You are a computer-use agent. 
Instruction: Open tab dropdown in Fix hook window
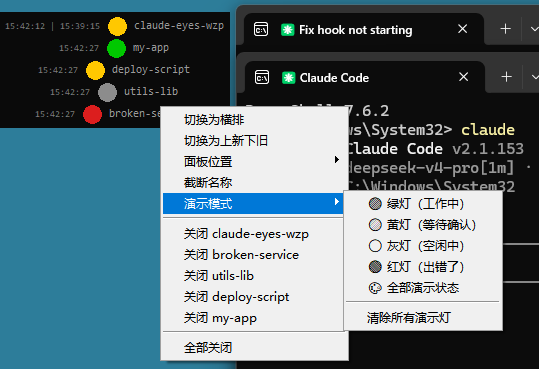tap(534, 29)
